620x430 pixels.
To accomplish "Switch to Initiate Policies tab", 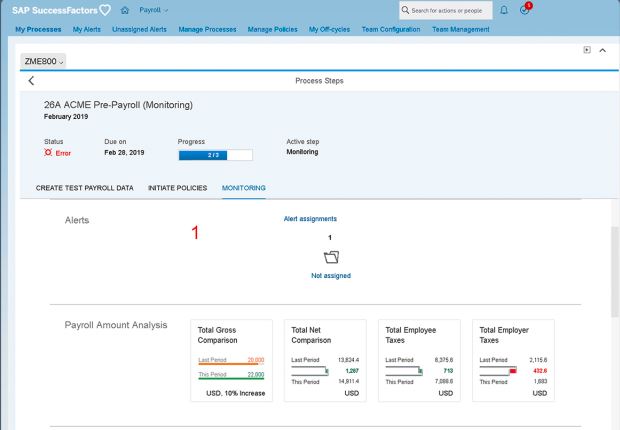I will (178, 188).
